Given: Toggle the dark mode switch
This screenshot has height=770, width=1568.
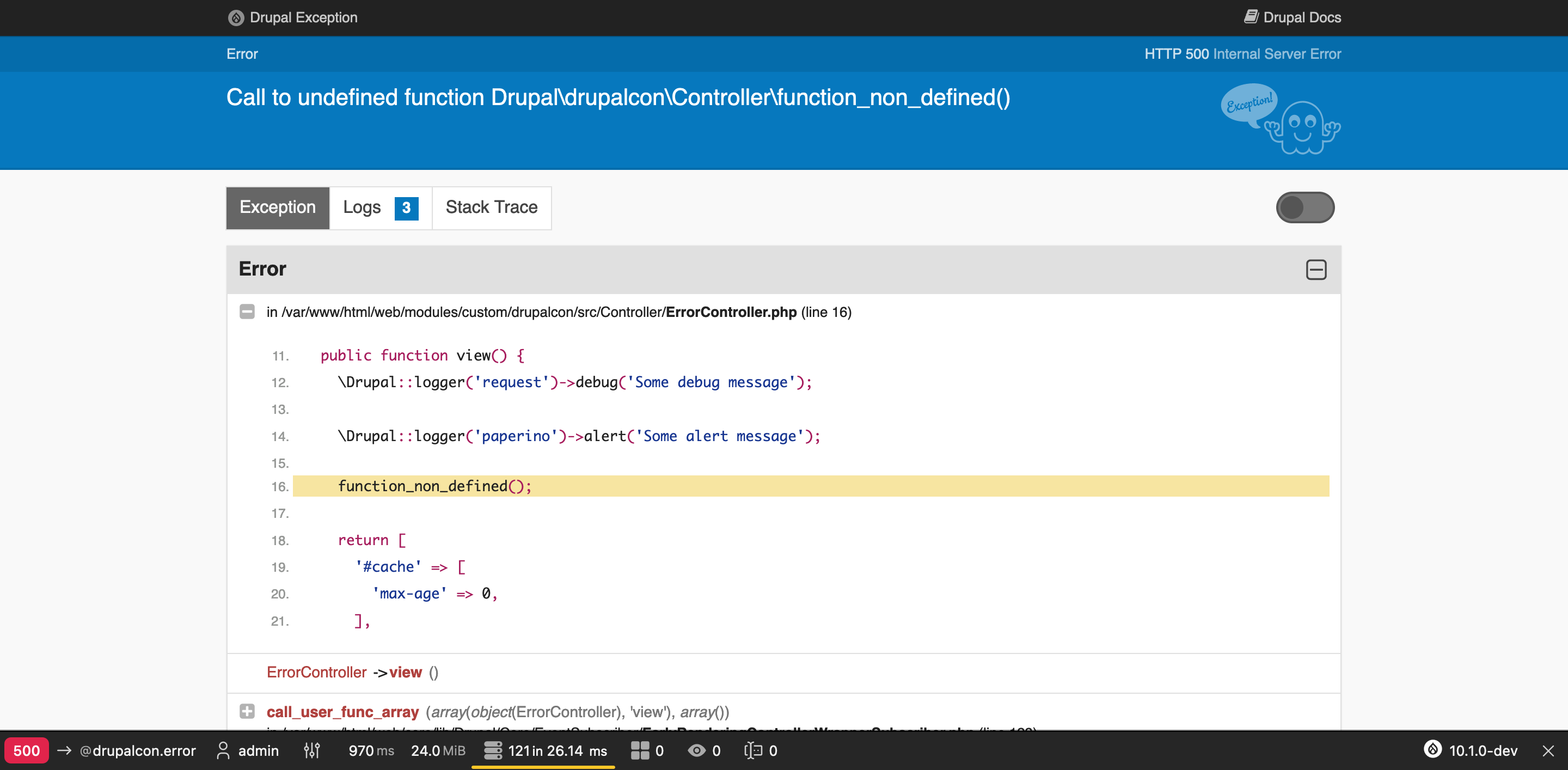Looking at the screenshot, I should 1305,207.
